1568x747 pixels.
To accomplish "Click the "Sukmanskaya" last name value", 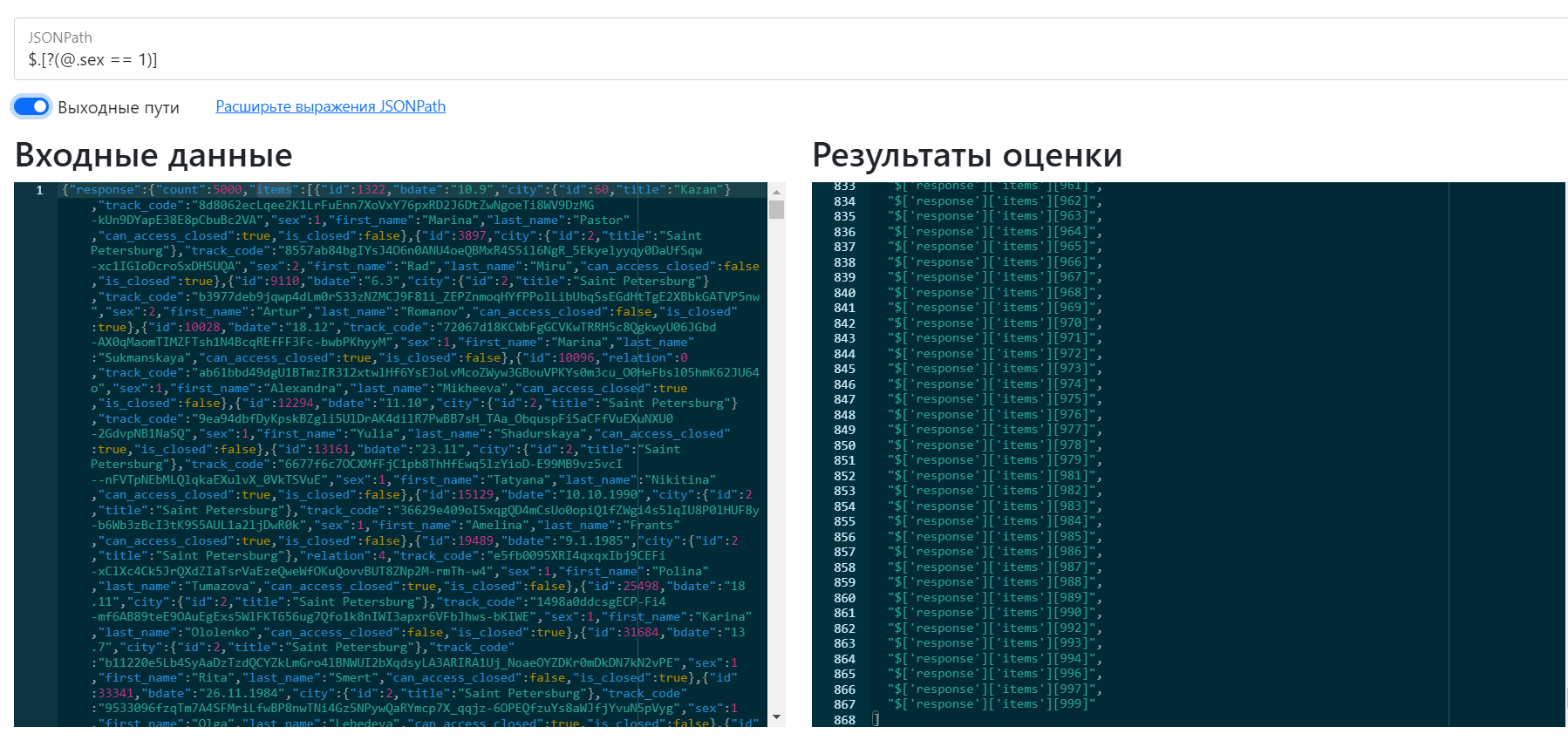I will click(144, 358).
